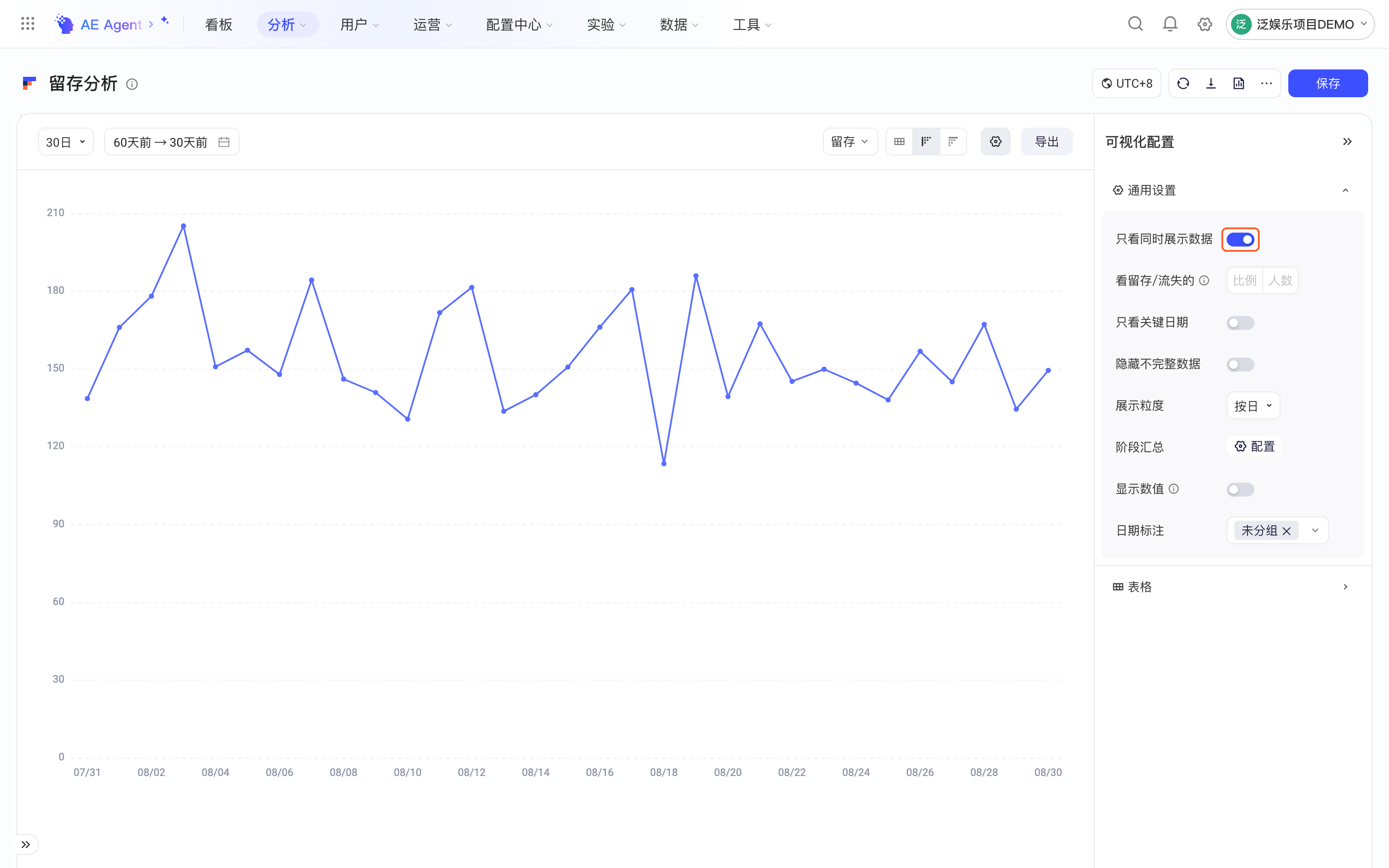The height and width of the screenshot is (868, 1389).
Task: Click the UTC+8 timezone button
Action: (1127, 84)
